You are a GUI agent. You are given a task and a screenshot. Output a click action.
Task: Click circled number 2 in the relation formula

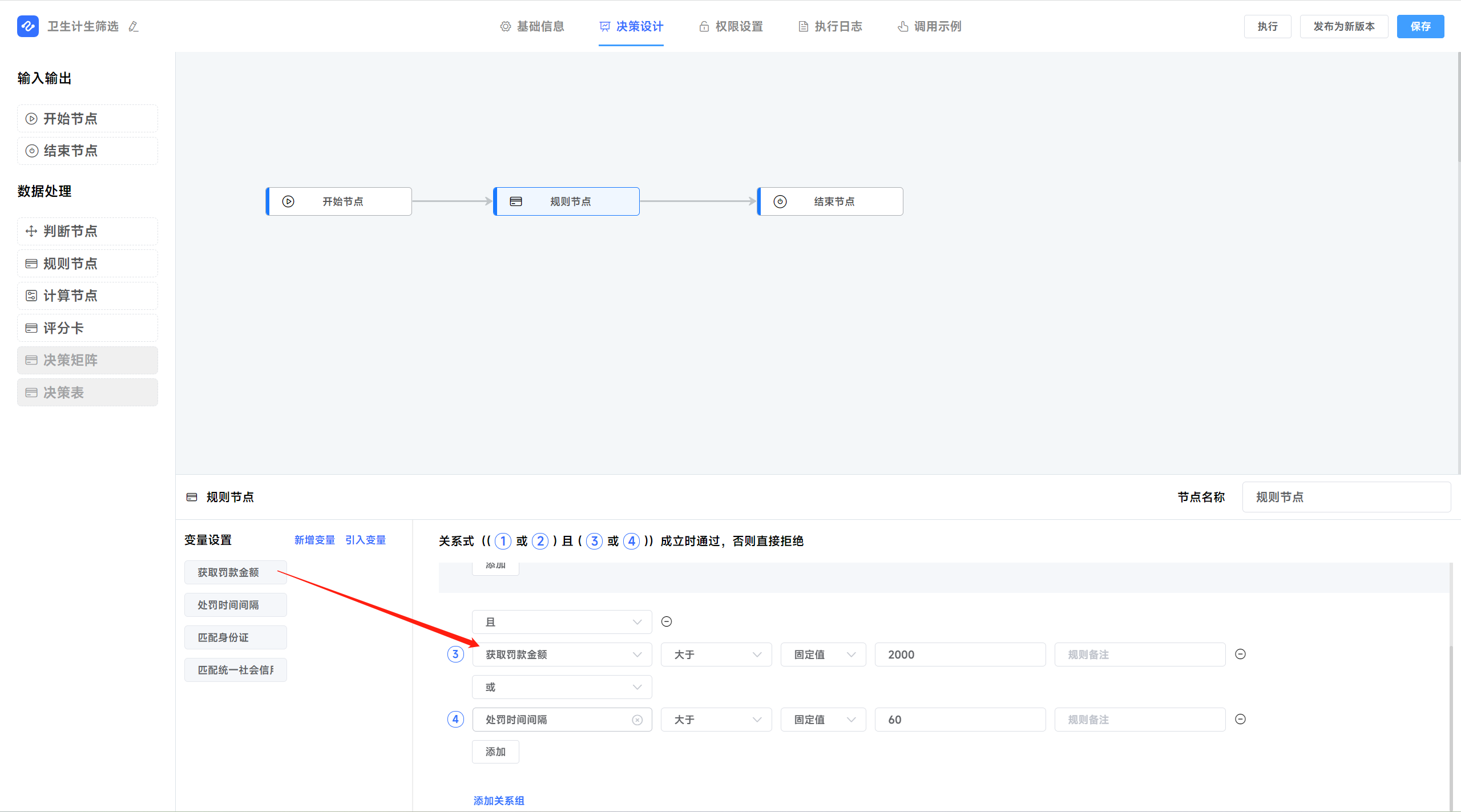540,541
